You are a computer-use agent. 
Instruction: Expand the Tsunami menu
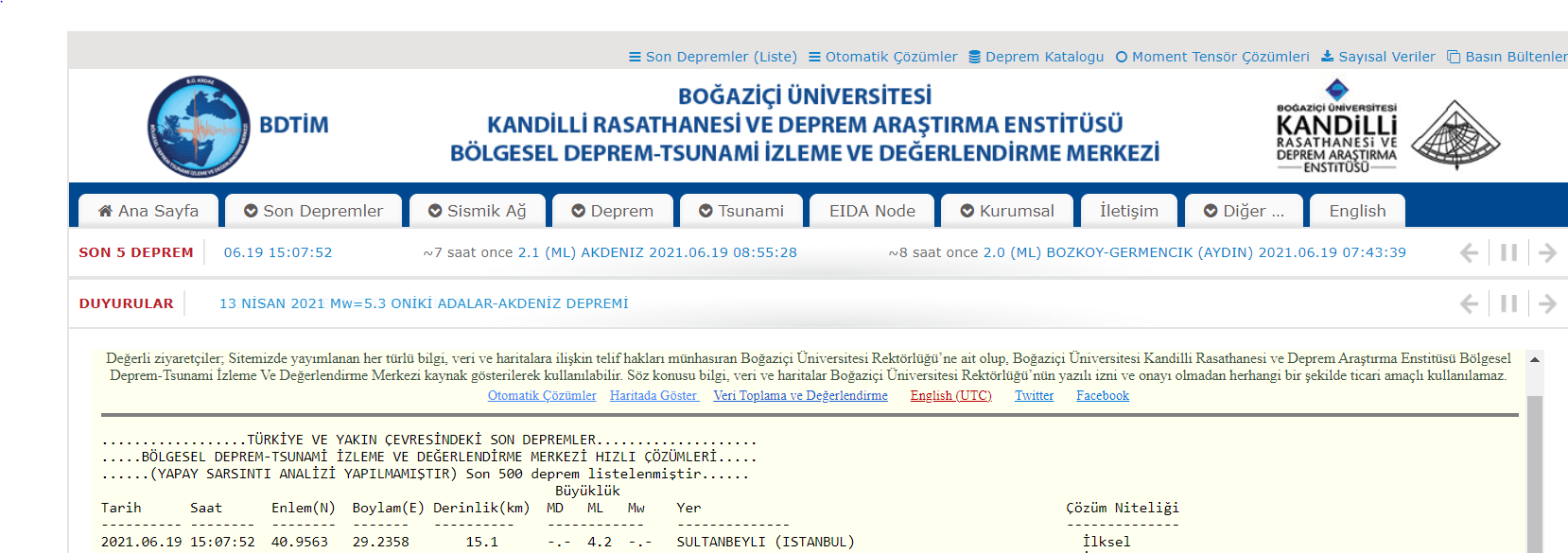(741, 211)
